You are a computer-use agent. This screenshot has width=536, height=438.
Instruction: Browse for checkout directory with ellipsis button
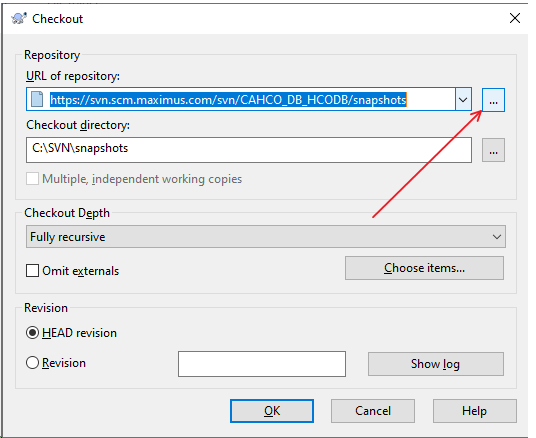(x=493, y=150)
